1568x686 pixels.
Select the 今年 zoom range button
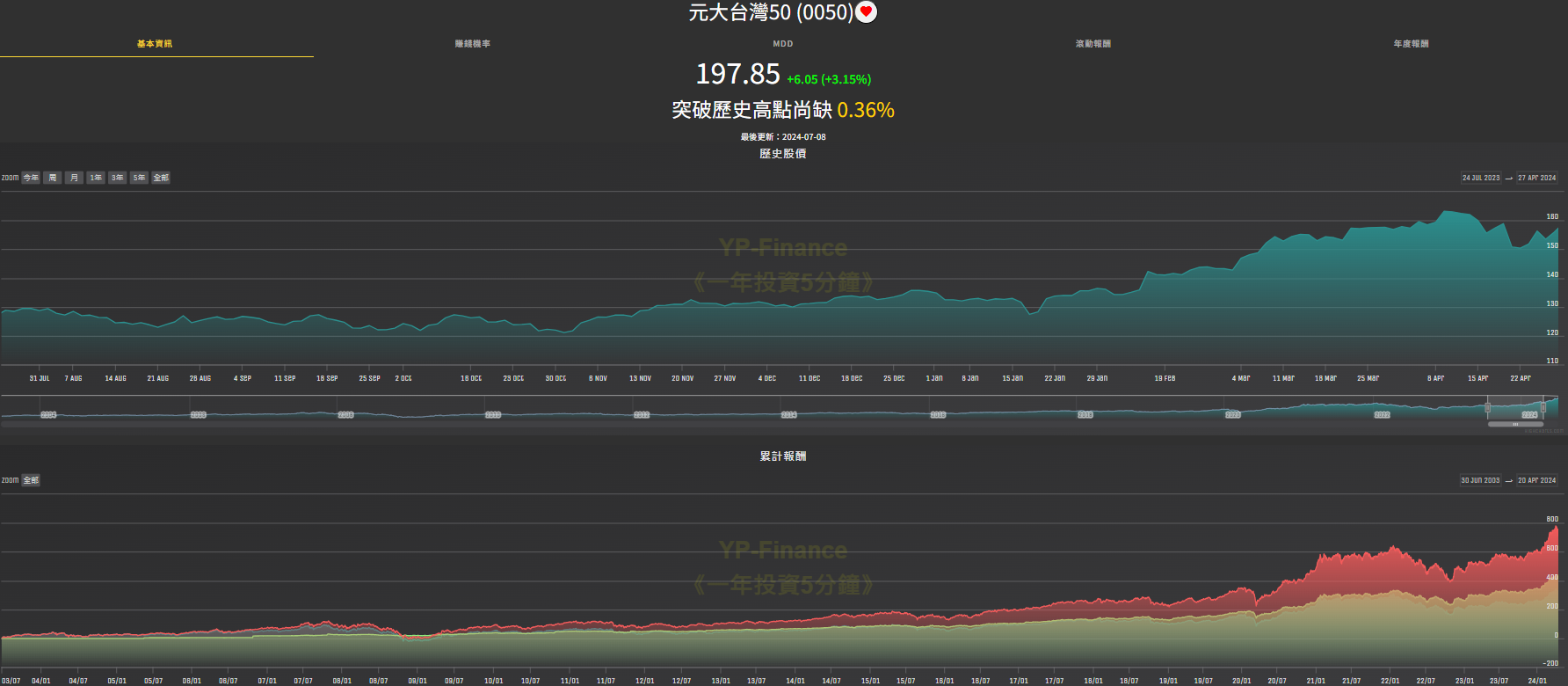click(31, 178)
